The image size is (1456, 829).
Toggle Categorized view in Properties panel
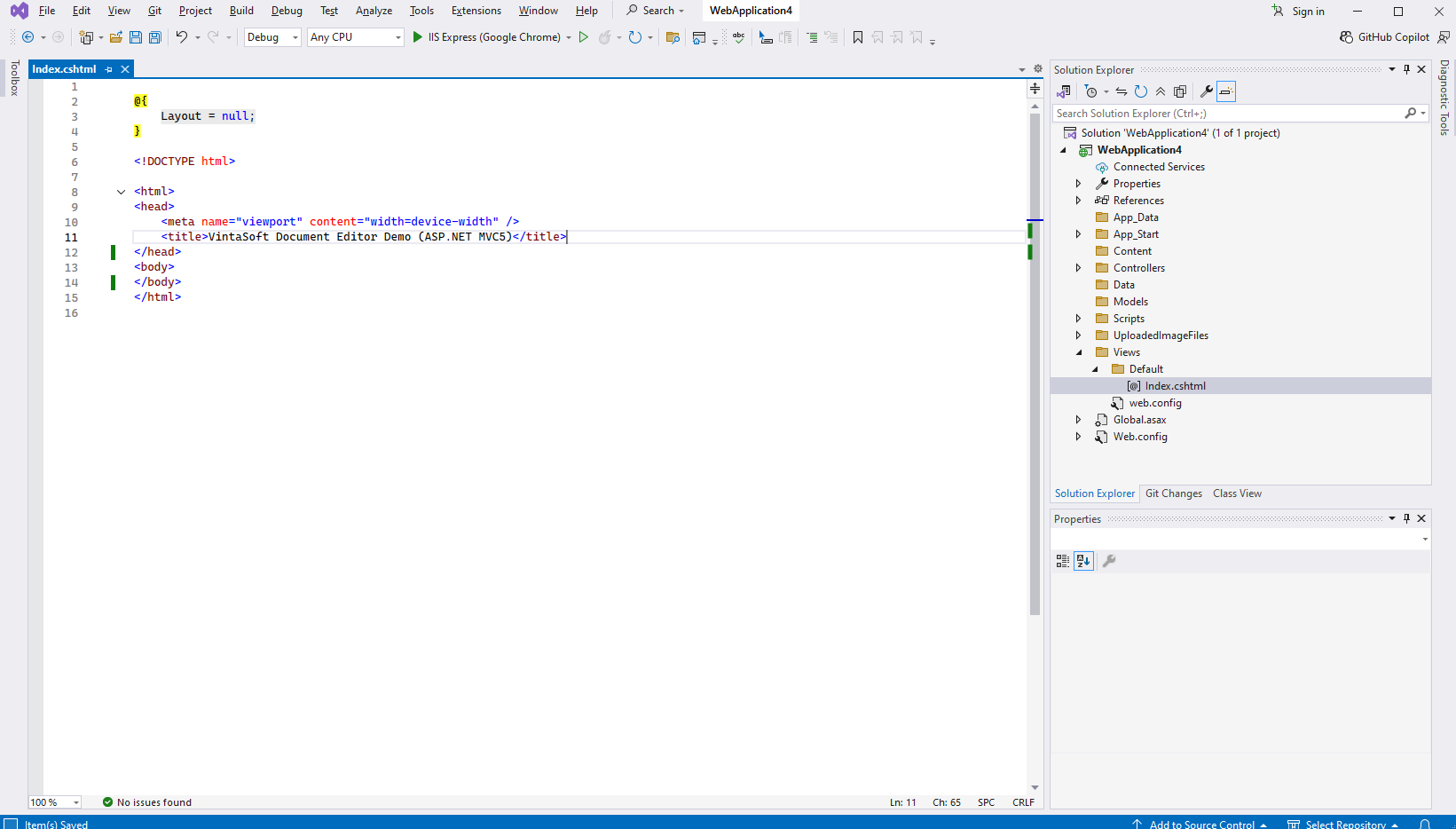click(x=1062, y=561)
